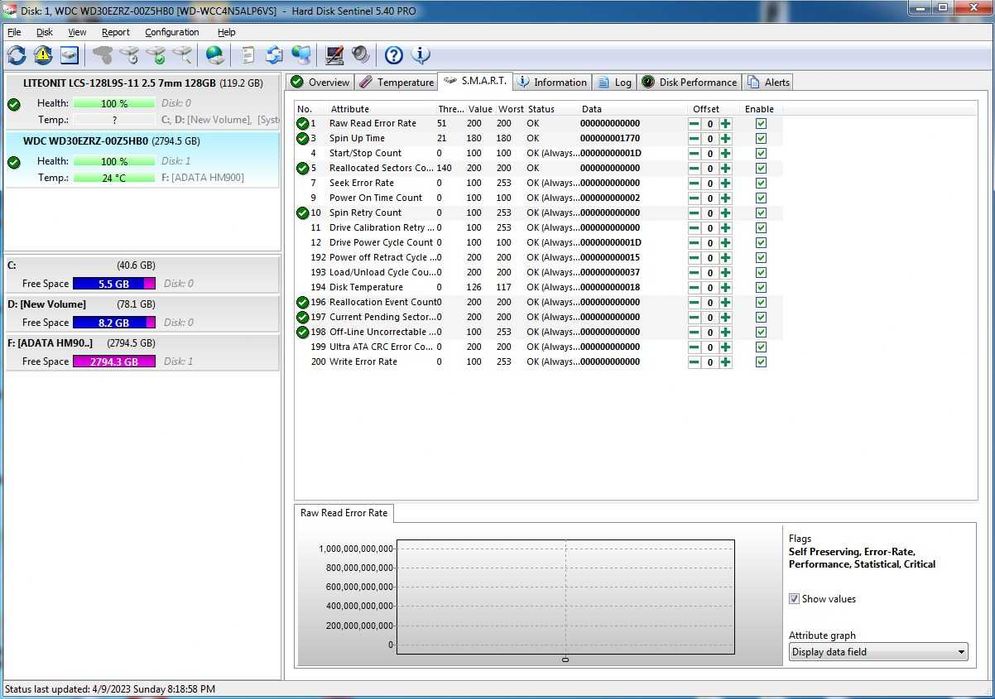The height and width of the screenshot is (699, 995).
Task: Click the yellow warning triangle toolbar icon
Action: (43, 56)
